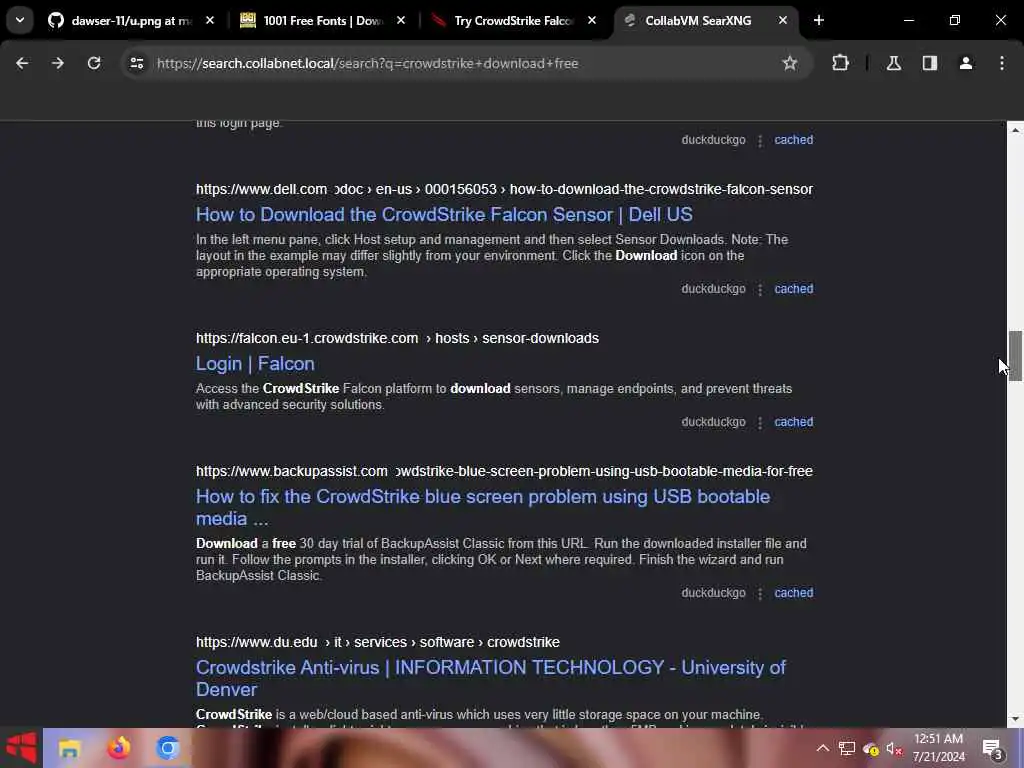Launch Firefox from the taskbar
The image size is (1024, 768).
pyautogui.click(x=119, y=748)
